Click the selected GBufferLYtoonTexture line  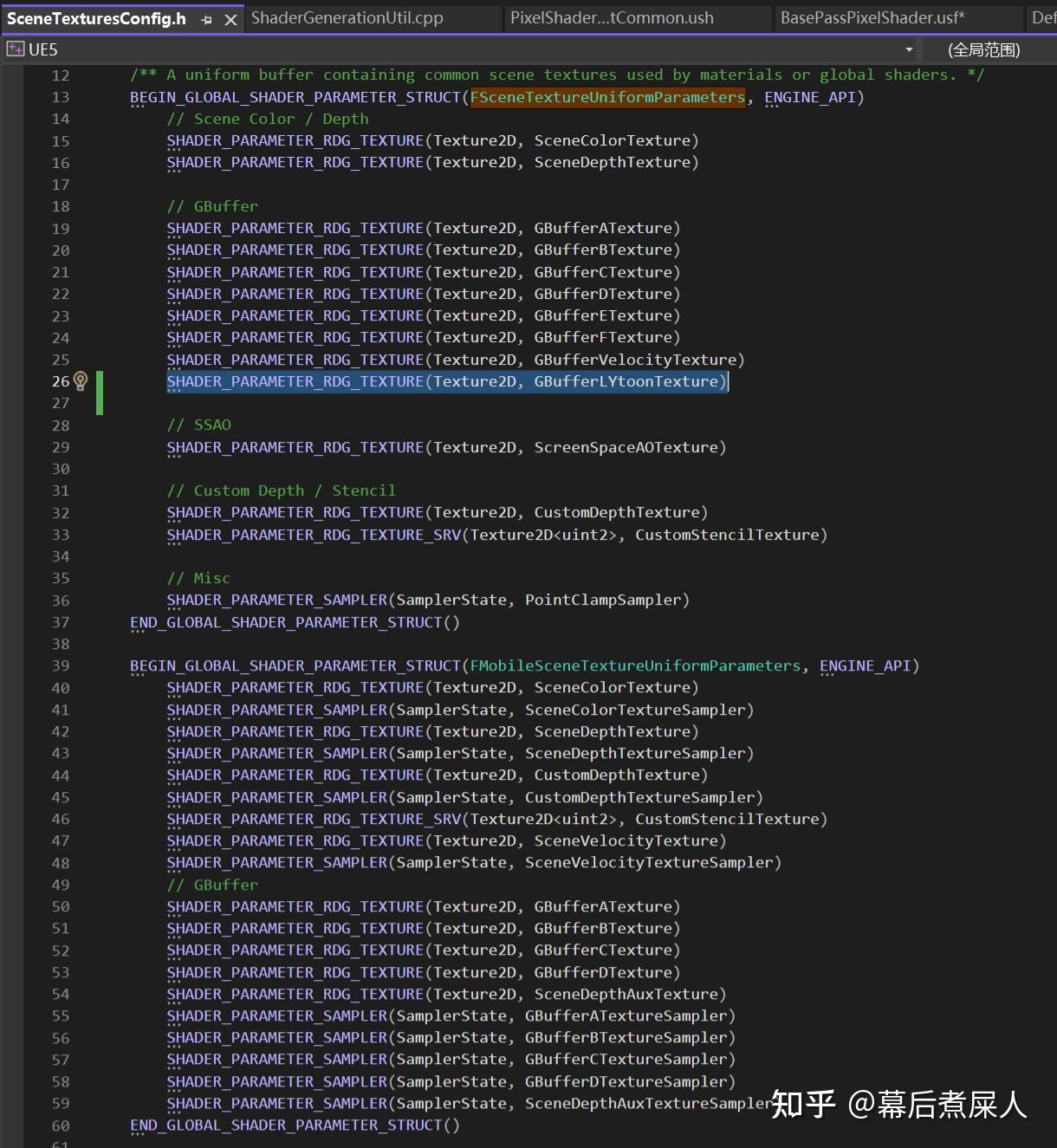tap(446, 381)
